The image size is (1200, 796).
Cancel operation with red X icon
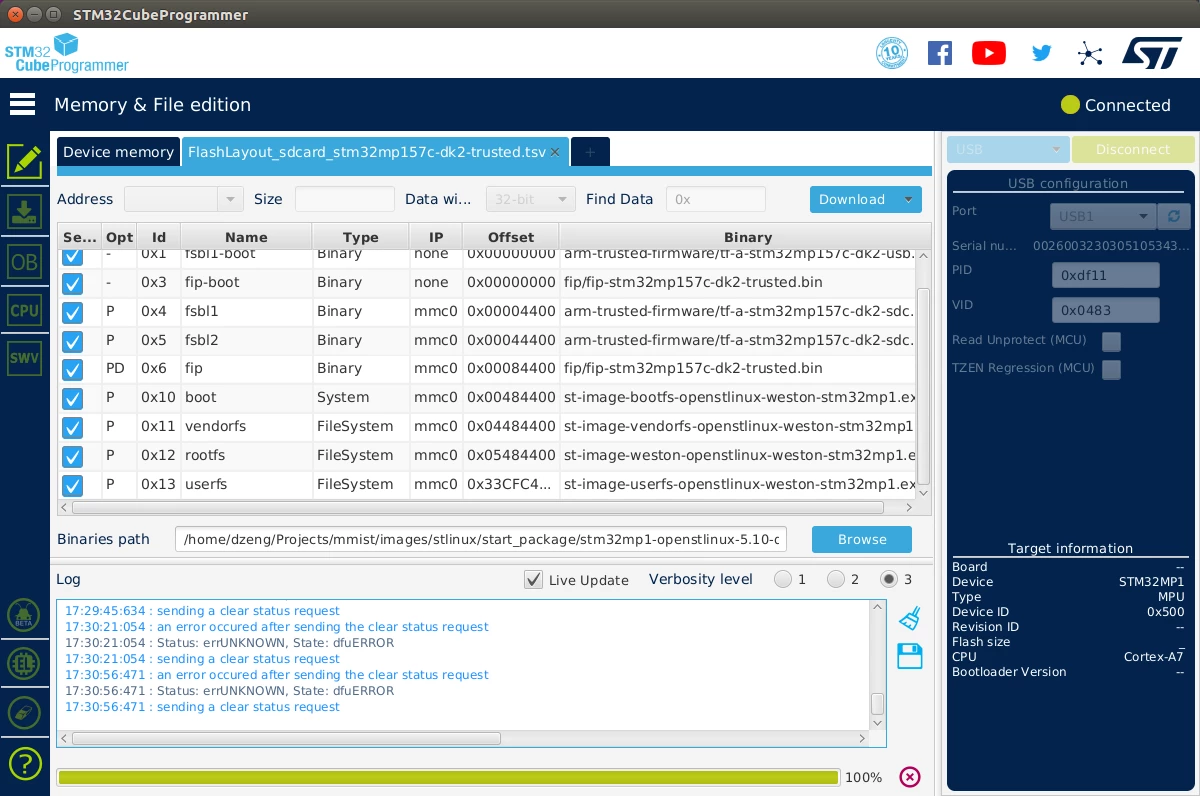tap(909, 777)
